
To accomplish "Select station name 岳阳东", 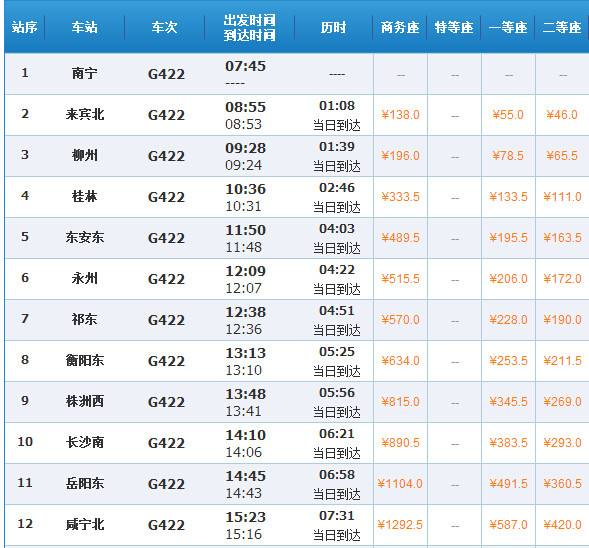I will (85, 483).
